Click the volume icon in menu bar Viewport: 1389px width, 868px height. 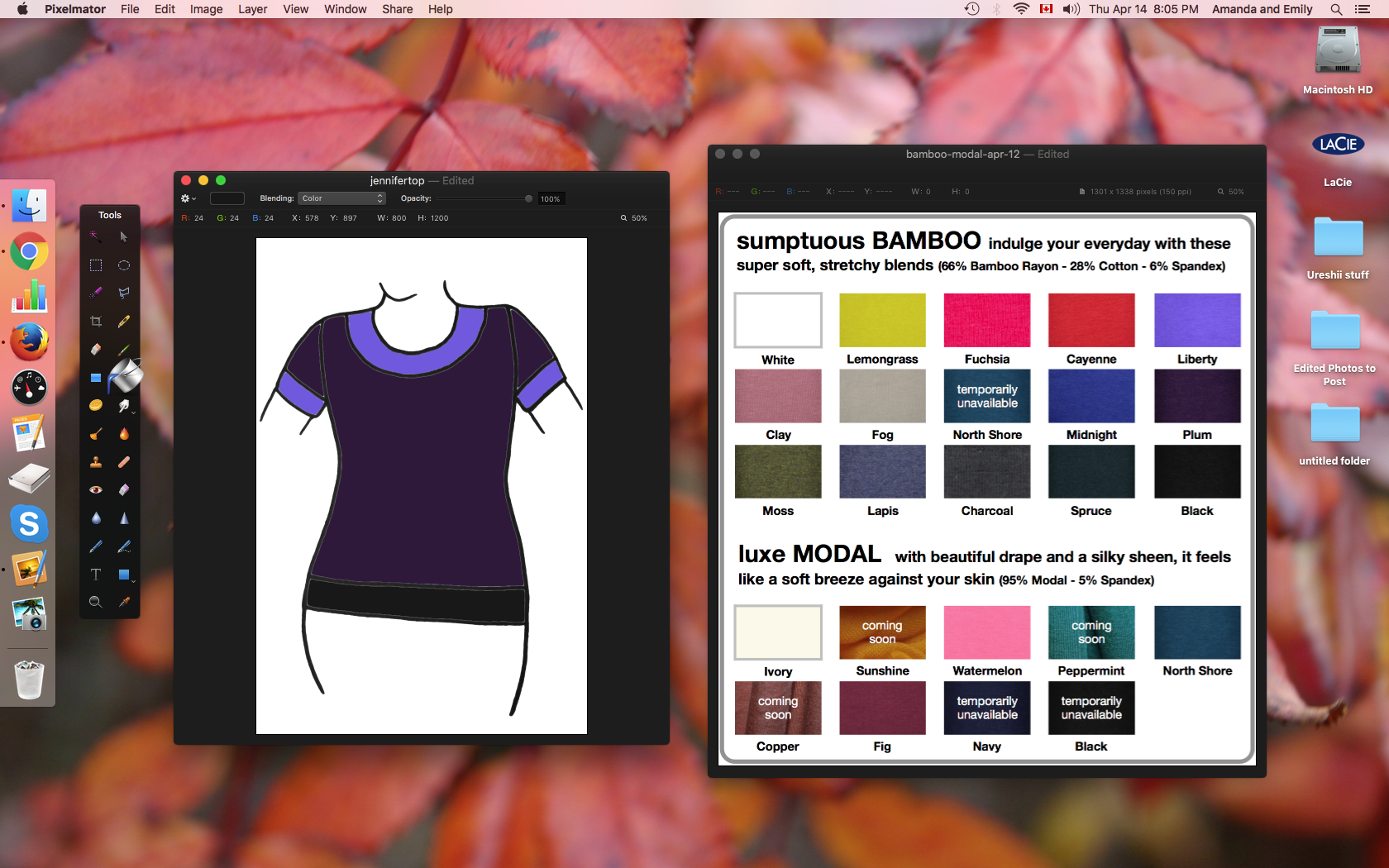[x=1071, y=9]
